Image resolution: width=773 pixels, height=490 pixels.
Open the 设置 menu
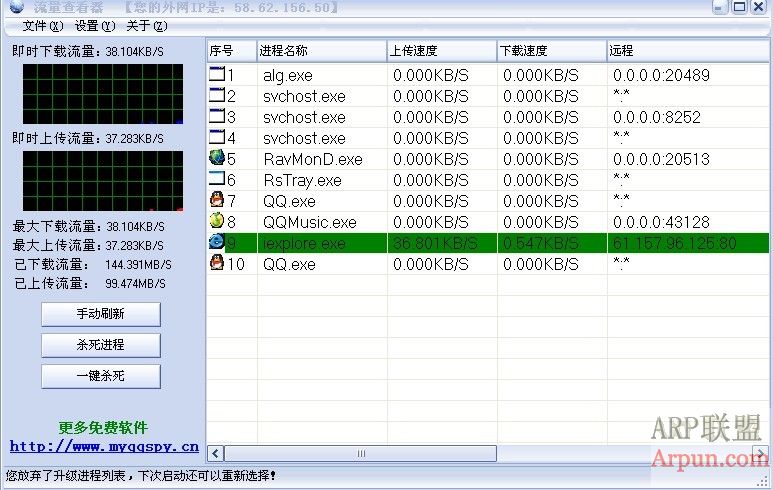click(95, 26)
